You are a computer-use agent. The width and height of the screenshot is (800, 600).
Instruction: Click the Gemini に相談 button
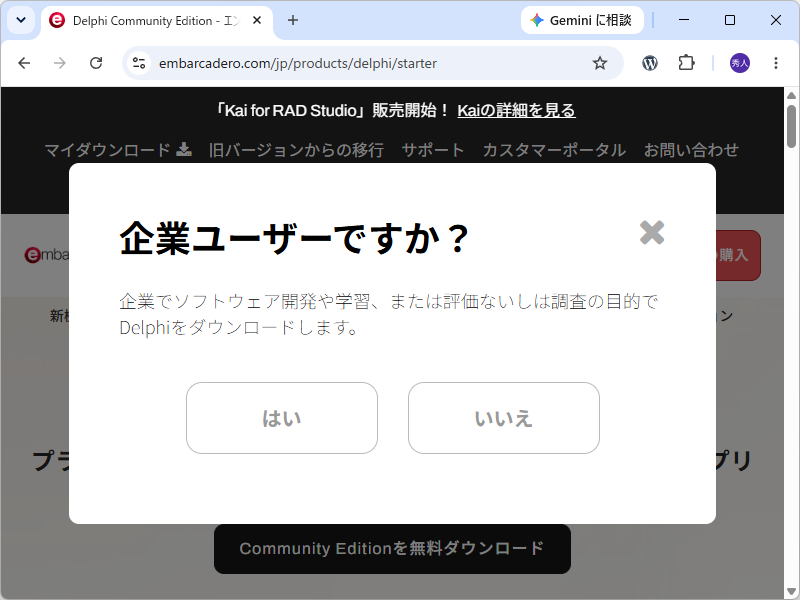coord(582,20)
